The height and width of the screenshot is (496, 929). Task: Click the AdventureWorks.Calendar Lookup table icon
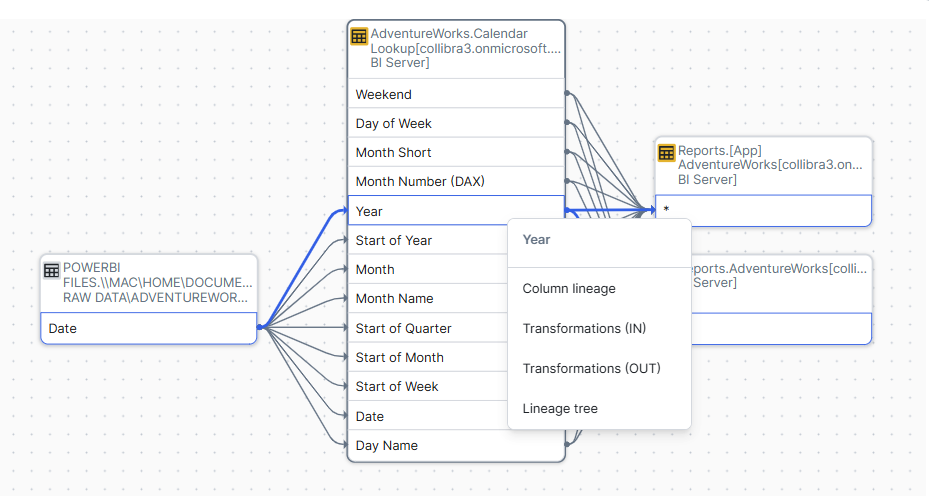pyautogui.click(x=359, y=36)
